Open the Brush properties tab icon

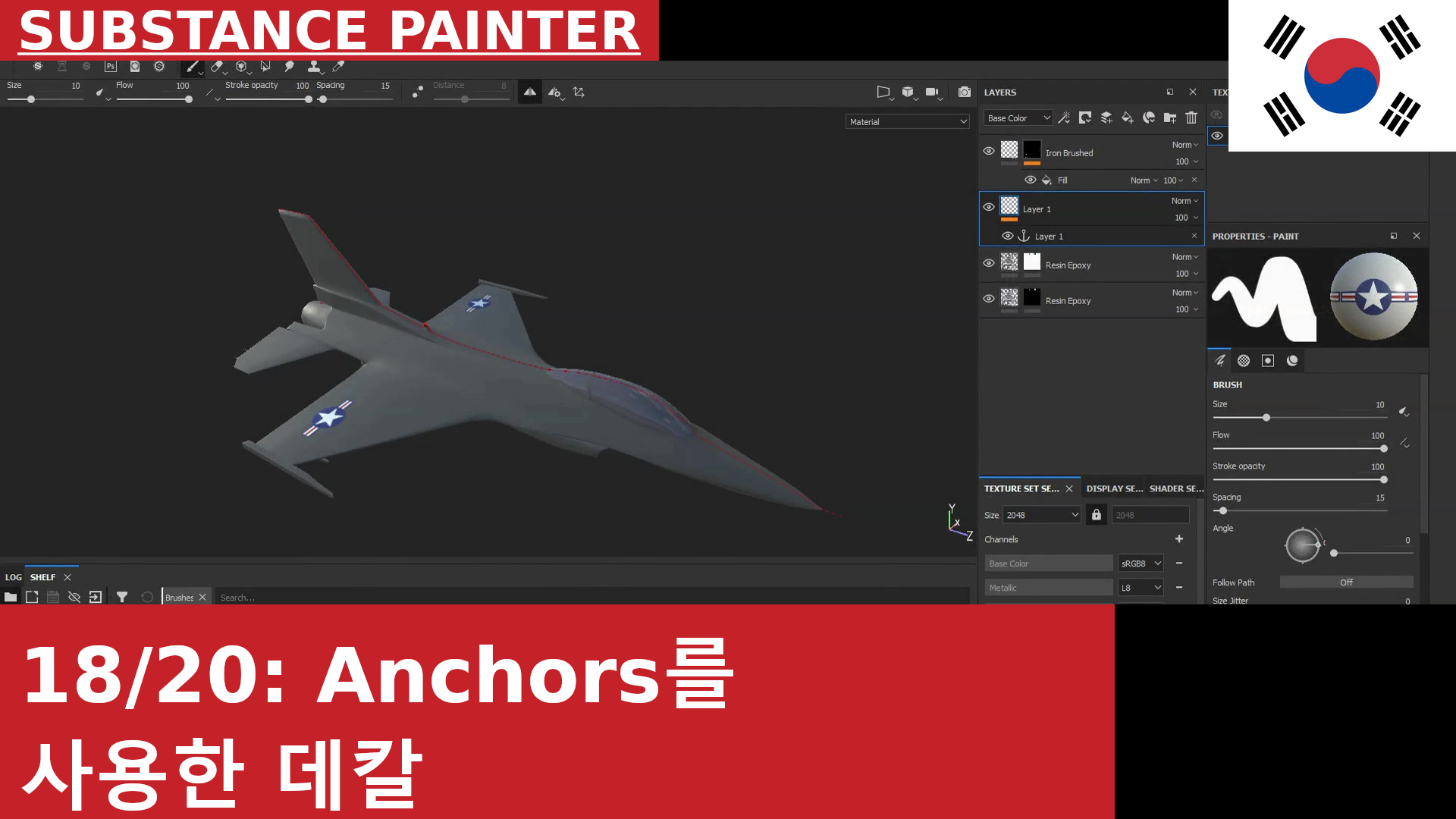click(x=1219, y=360)
